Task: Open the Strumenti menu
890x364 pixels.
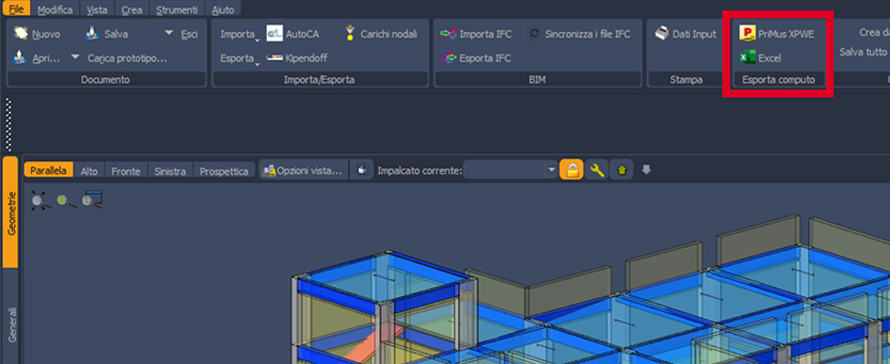Action: tap(178, 10)
